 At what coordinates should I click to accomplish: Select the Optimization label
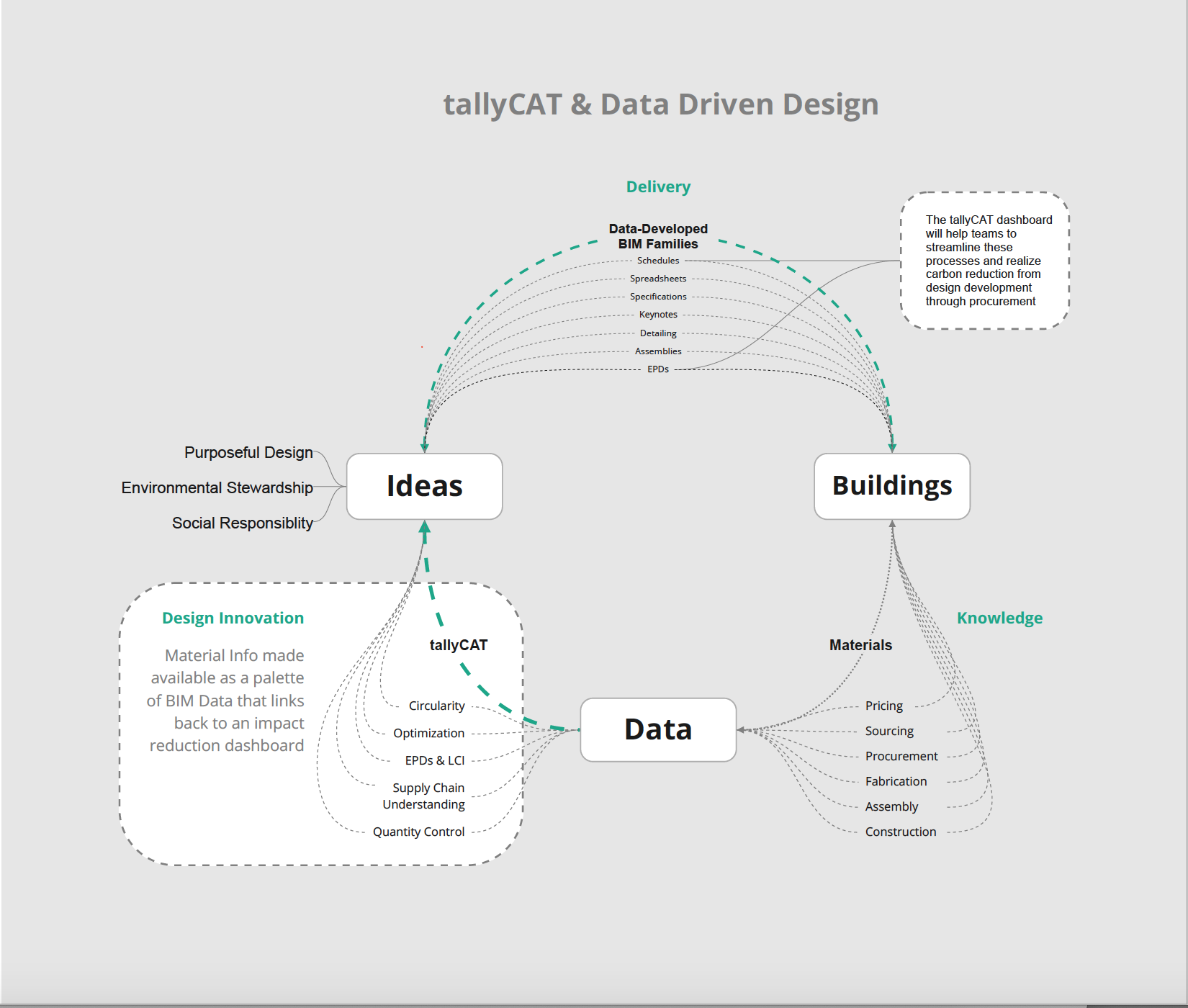click(428, 733)
